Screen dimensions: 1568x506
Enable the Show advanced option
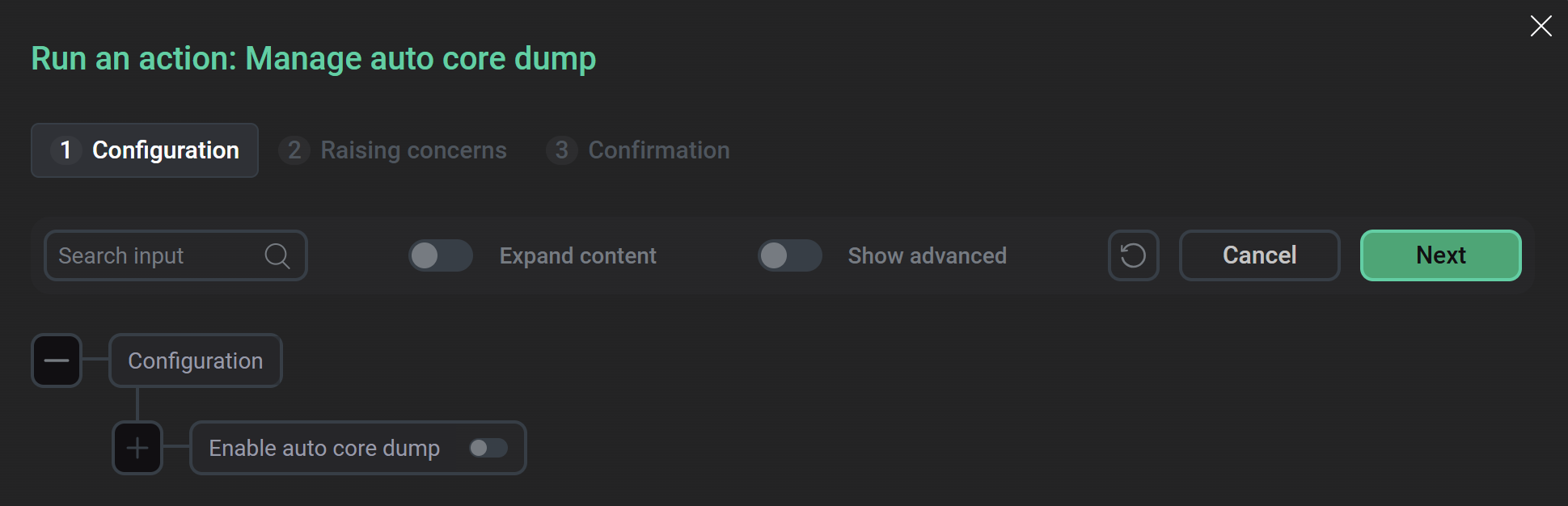point(789,255)
